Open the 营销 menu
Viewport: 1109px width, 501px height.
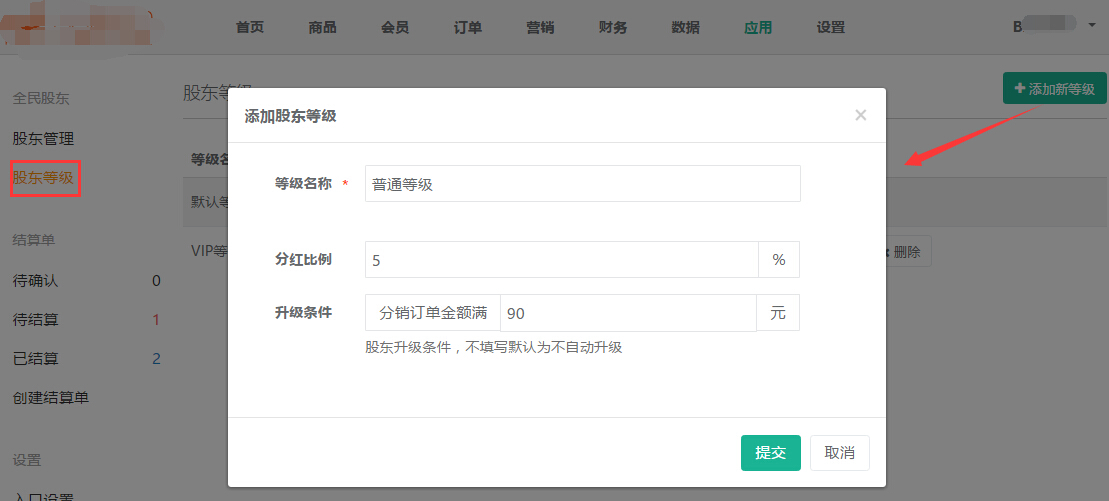pyautogui.click(x=540, y=27)
